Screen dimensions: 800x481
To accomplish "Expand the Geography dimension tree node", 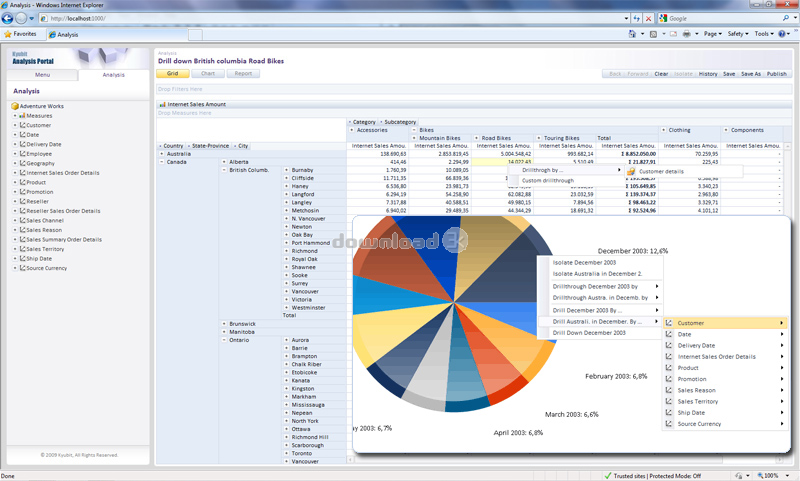I will pyautogui.click(x=15, y=163).
